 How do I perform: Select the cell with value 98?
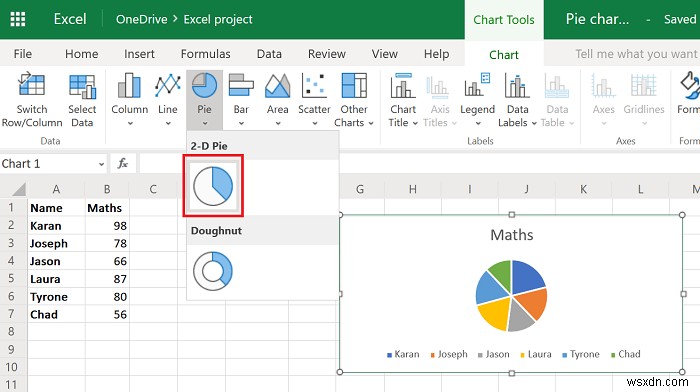(x=107, y=225)
